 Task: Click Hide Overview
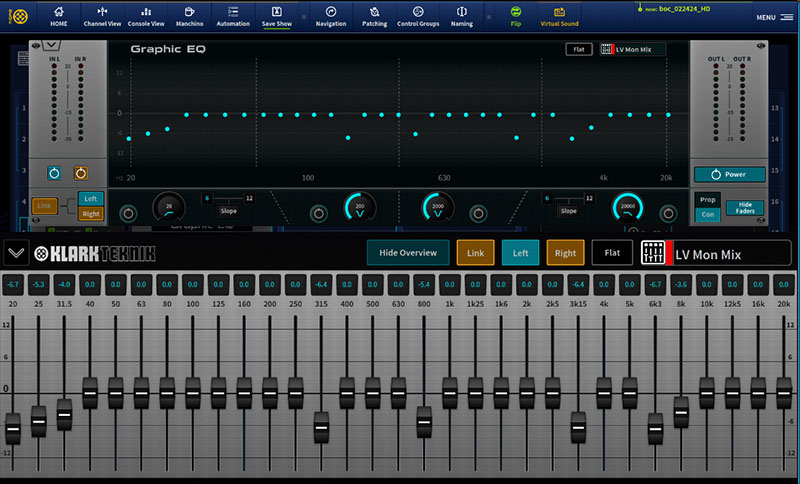pos(408,252)
